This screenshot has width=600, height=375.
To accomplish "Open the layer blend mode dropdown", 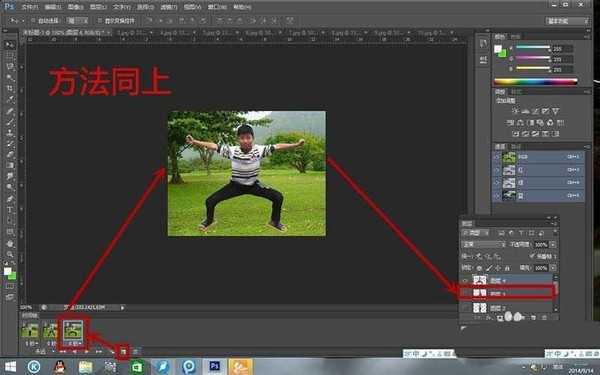I will click(x=484, y=244).
